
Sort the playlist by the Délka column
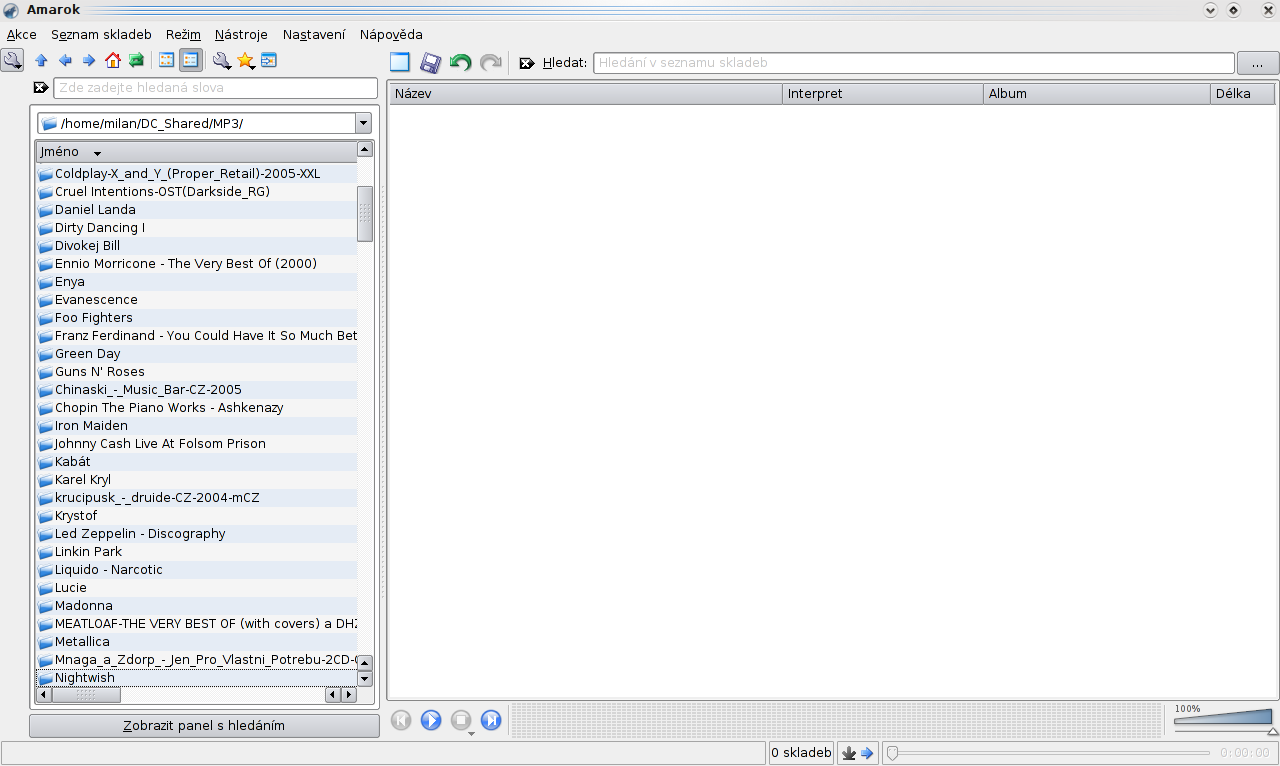pos(1243,94)
